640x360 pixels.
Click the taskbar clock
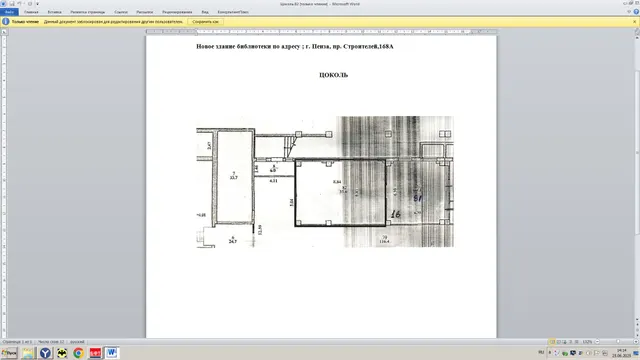pyautogui.click(x=621, y=353)
